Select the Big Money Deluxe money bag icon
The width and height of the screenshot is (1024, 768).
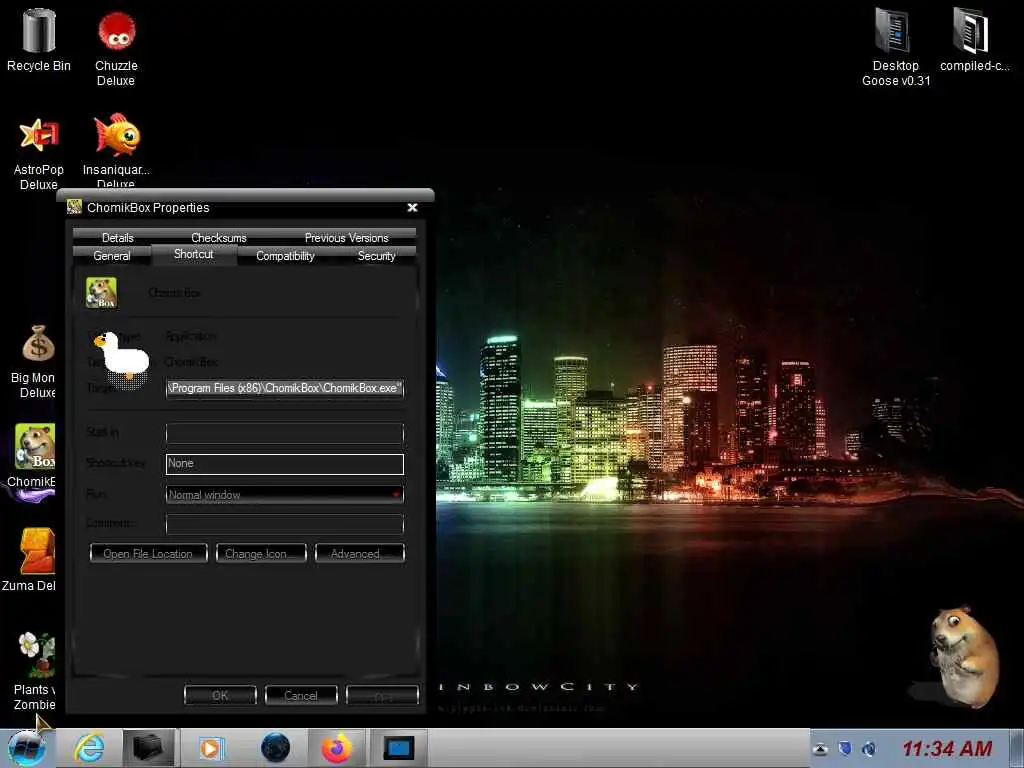coord(38,344)
